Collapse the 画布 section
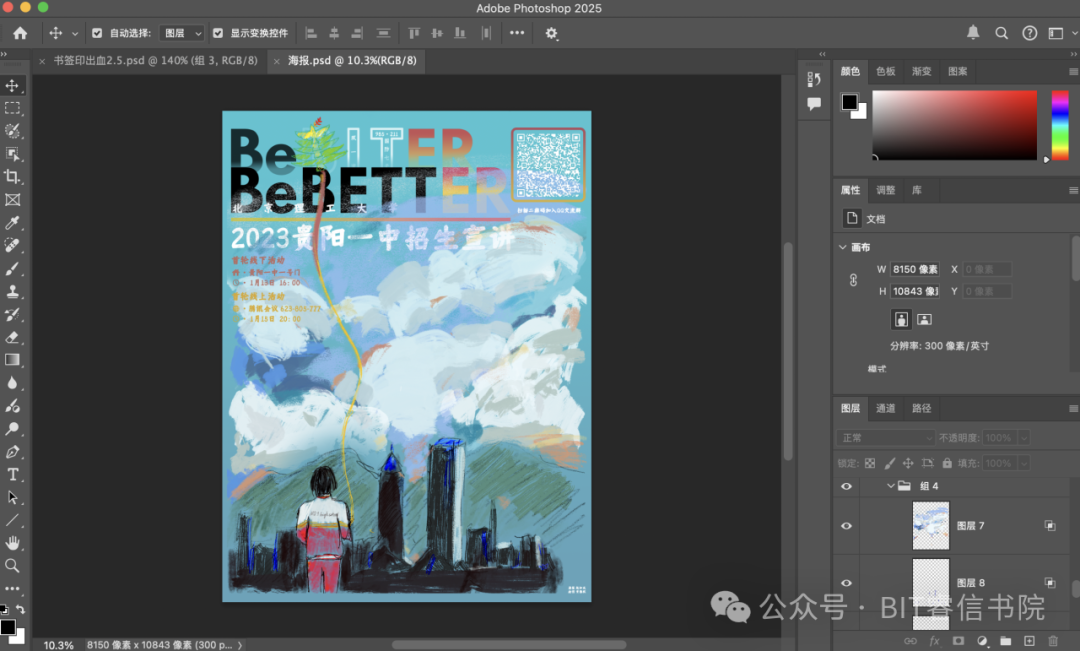The height and width of the screenshot is (651, 1080). point(843,247)
